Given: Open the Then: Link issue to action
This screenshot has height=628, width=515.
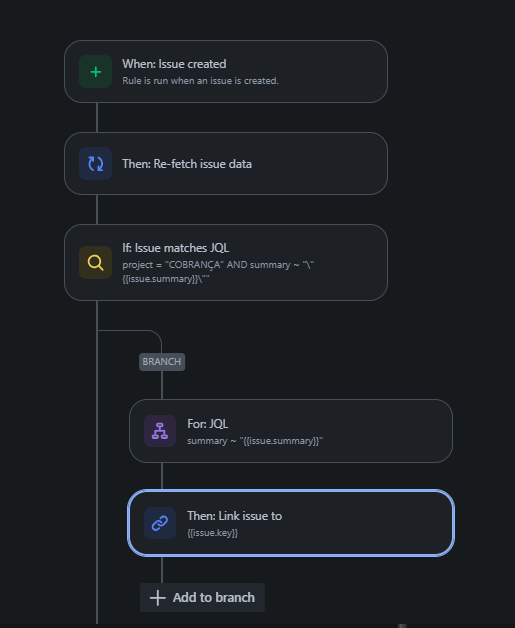Looking at the screenshot, I should pos(291,523).
